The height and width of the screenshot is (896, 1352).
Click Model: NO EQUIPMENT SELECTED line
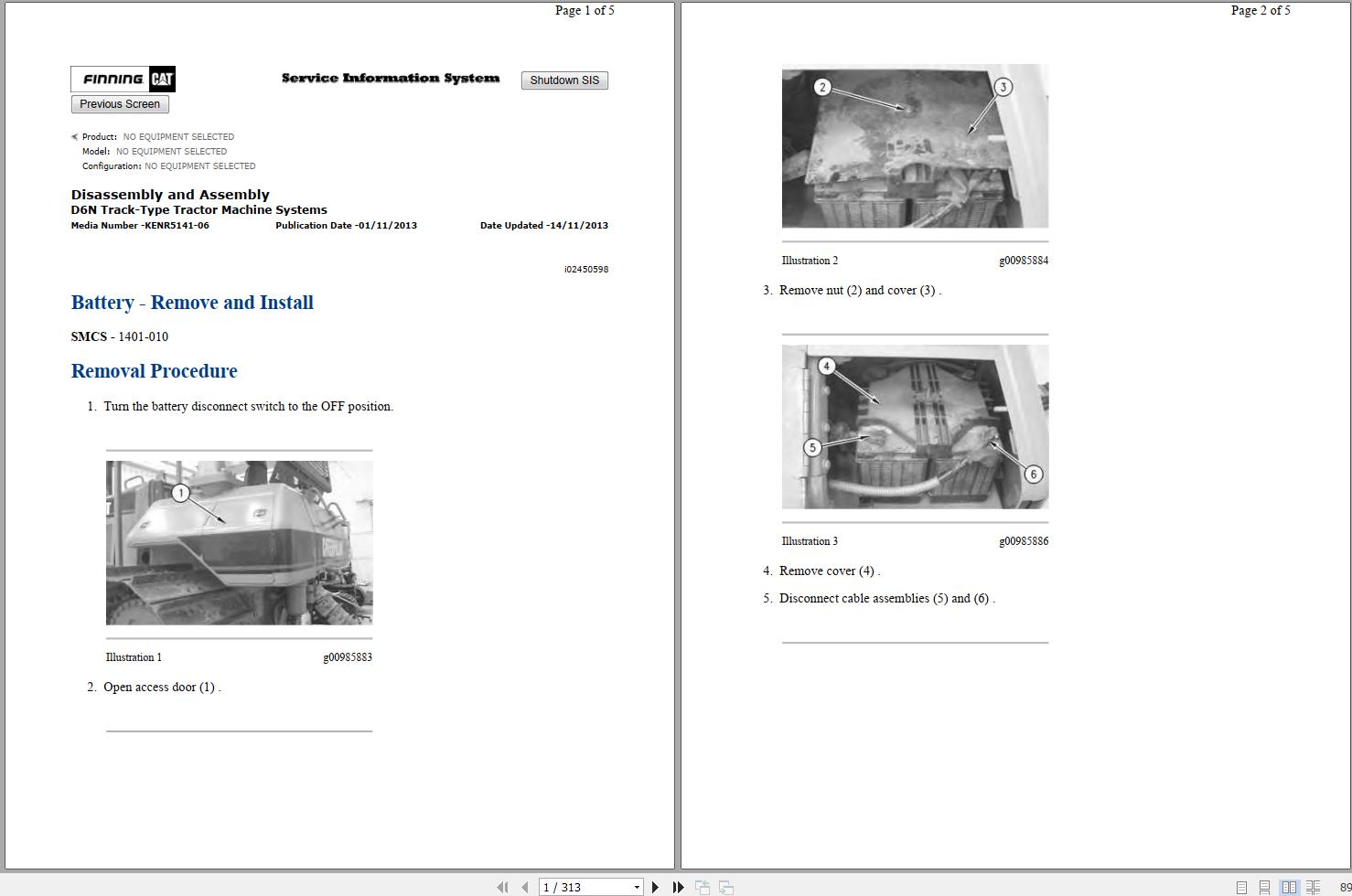[155, 152]
